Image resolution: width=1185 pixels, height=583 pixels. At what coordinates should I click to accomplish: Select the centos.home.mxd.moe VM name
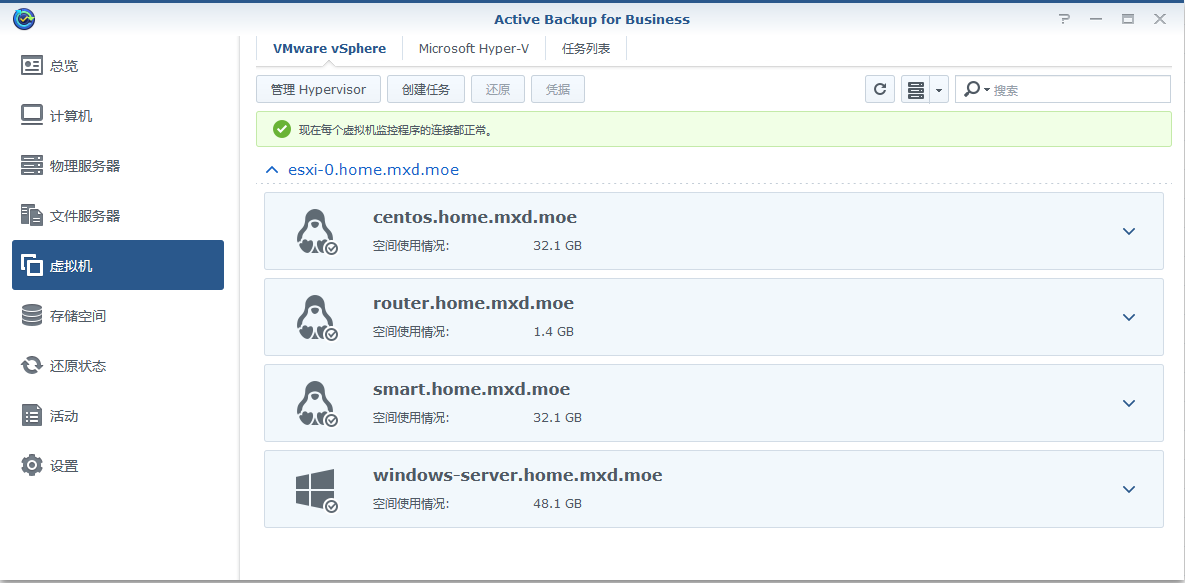coord(475,218)
